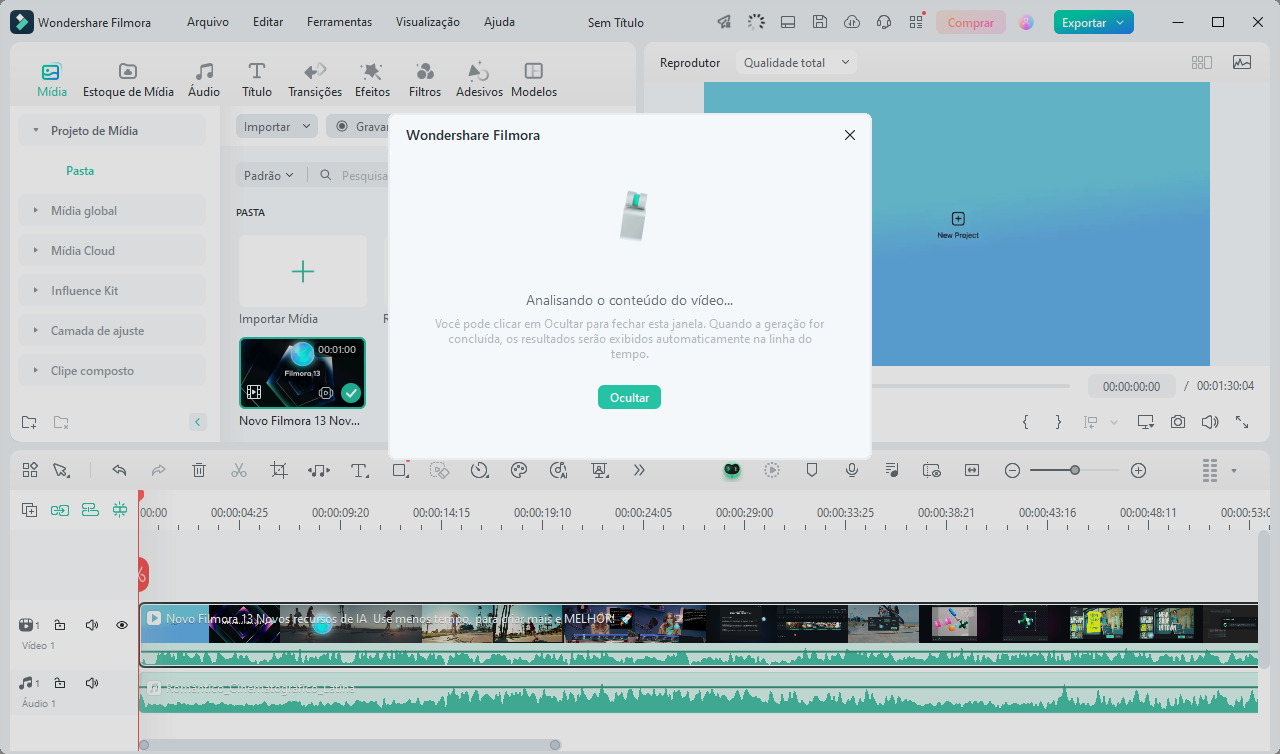This screenshot has height=754, width=1280.
Task: Open the speed clock icon
Action: coord(479,470)
